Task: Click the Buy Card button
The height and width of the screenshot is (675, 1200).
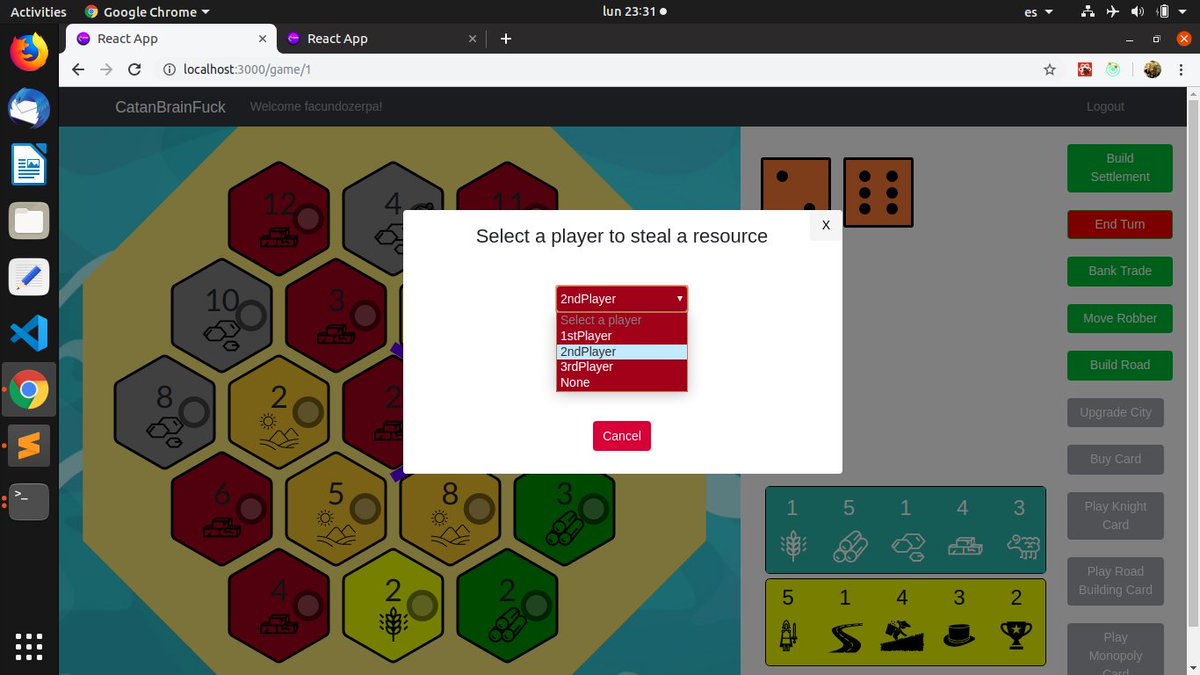Action: (x=1116, y=459)
